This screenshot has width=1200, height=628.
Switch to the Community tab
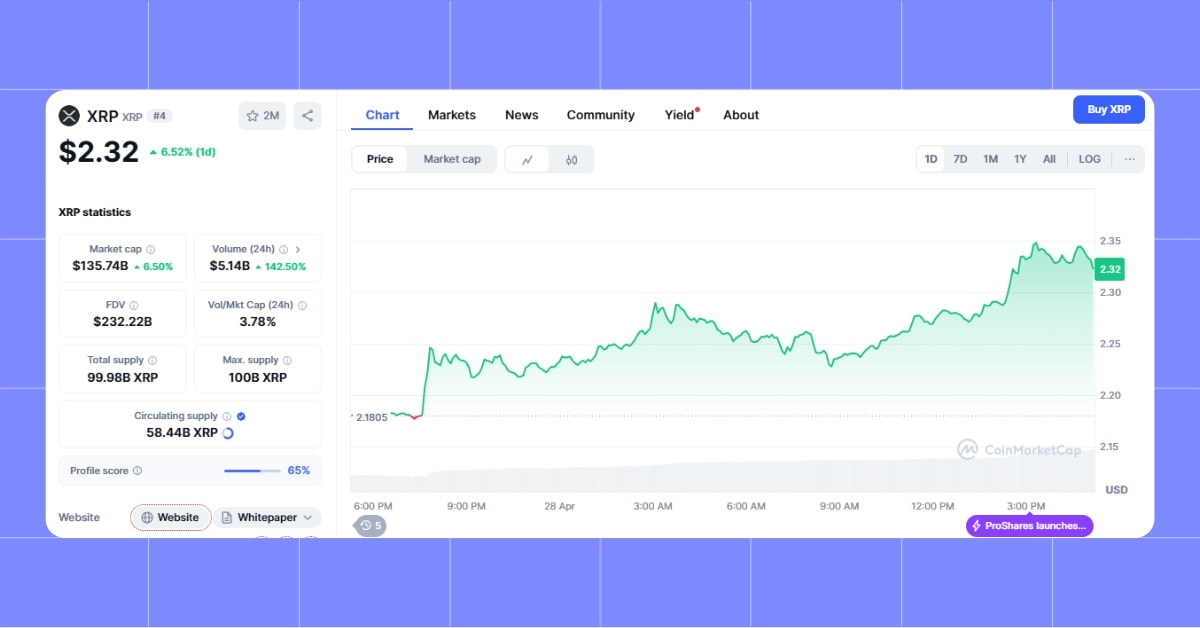[x=600, y=115]
